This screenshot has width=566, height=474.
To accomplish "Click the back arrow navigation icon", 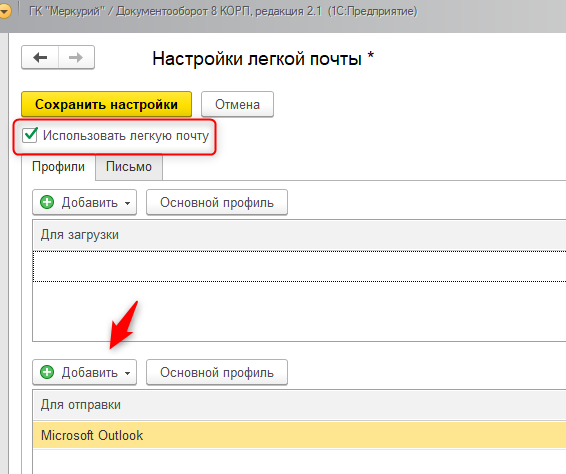I will [x=40, y=57].
